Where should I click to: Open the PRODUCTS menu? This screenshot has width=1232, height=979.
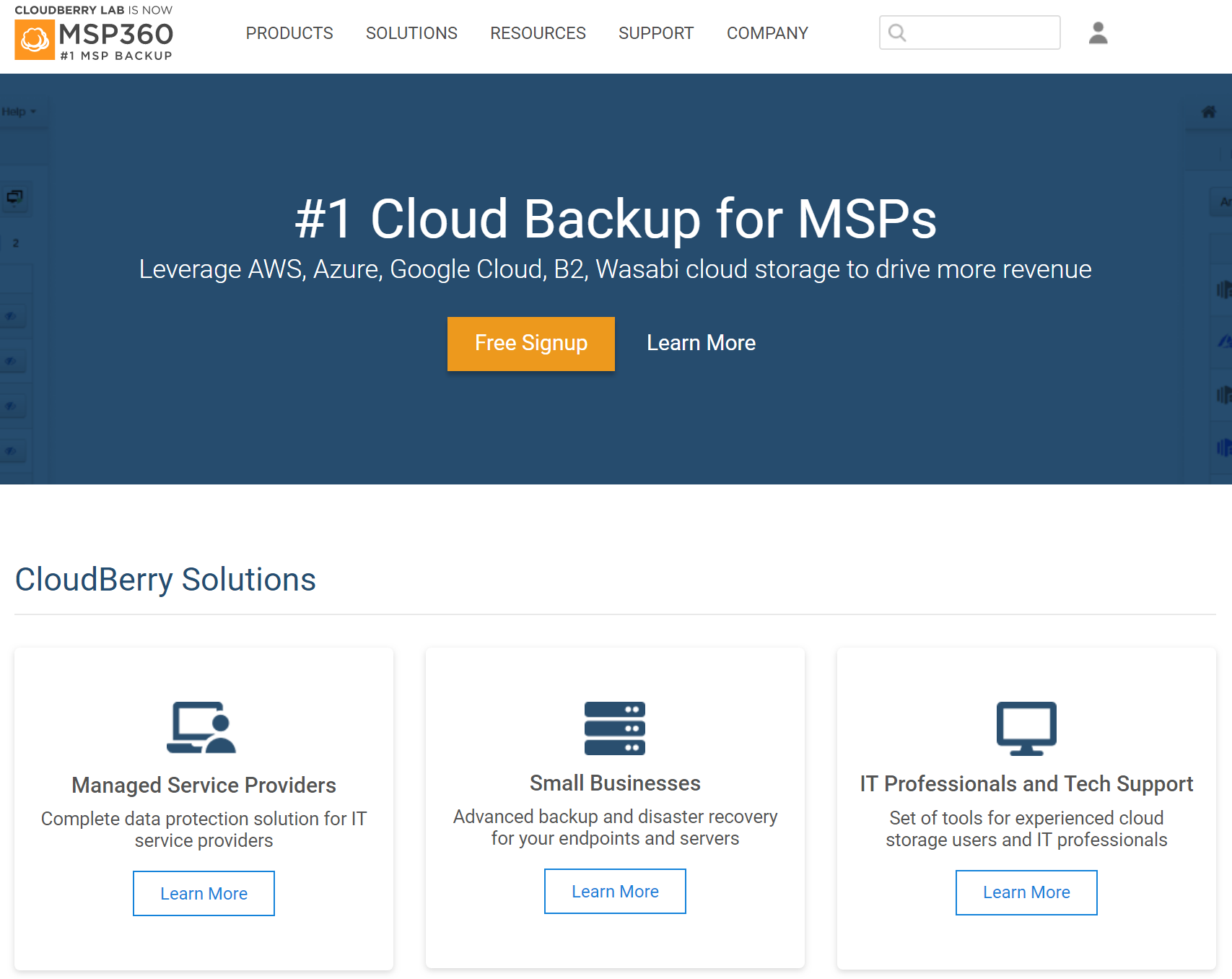(x=289, y=33)
